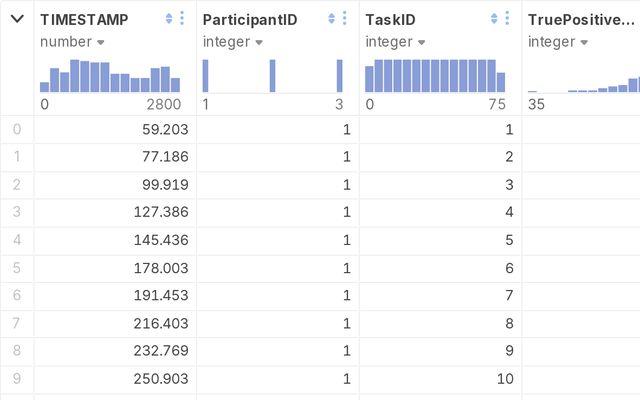This screenshot has height=400, width=640.
Task: Click the TIMESTAMP histogram chart
Action: tap(110, 76)
